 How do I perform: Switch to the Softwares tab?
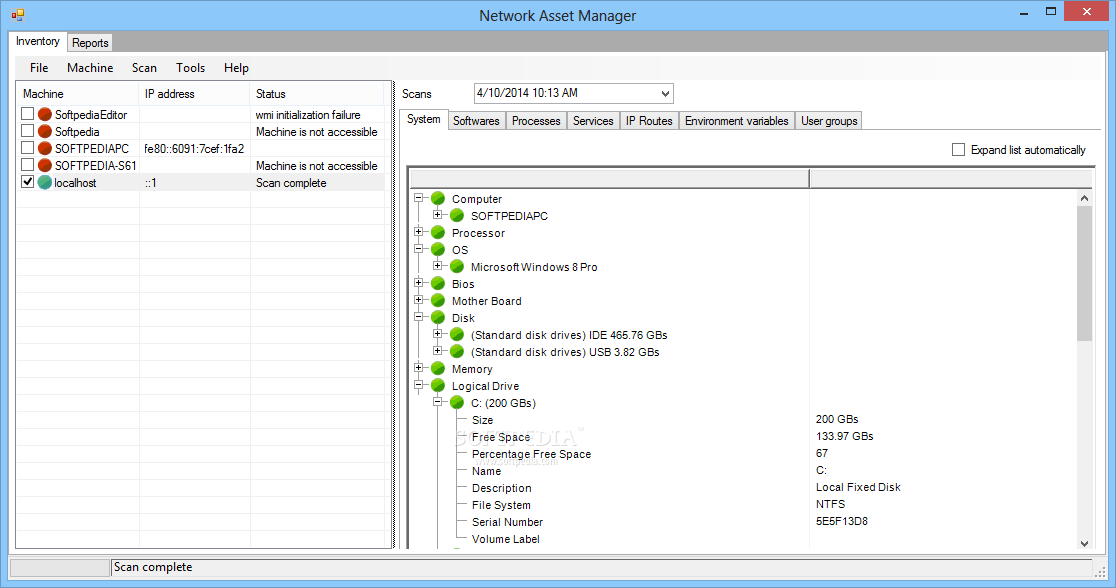click(476, 121)
